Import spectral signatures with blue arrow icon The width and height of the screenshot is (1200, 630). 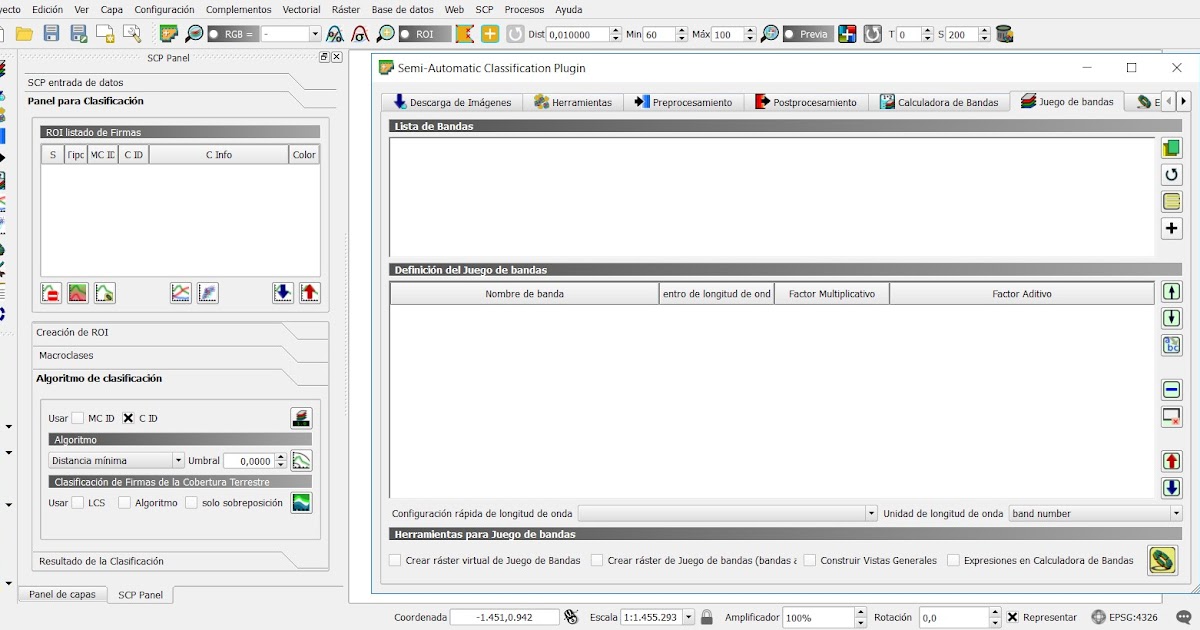point(282,292)
